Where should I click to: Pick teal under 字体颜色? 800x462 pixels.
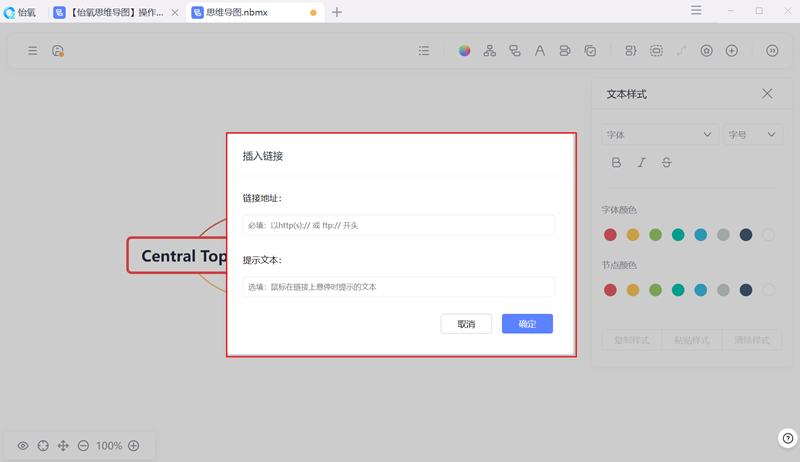click(x=678, y=235)
